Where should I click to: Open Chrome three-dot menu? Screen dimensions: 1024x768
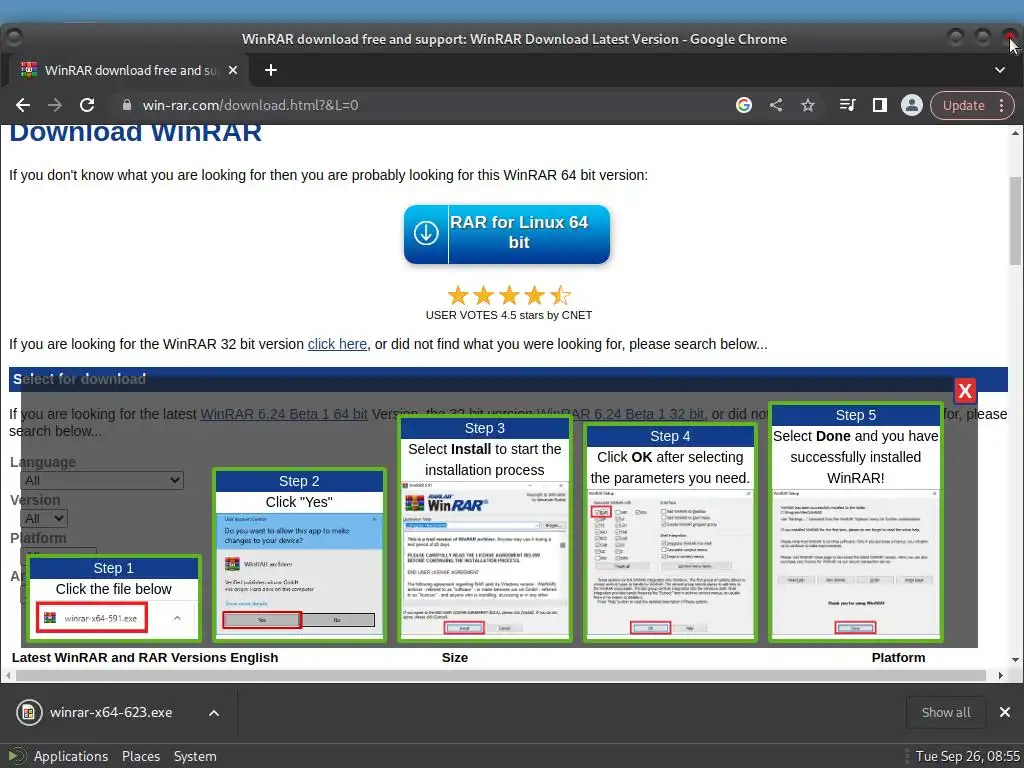point(1002,105)
